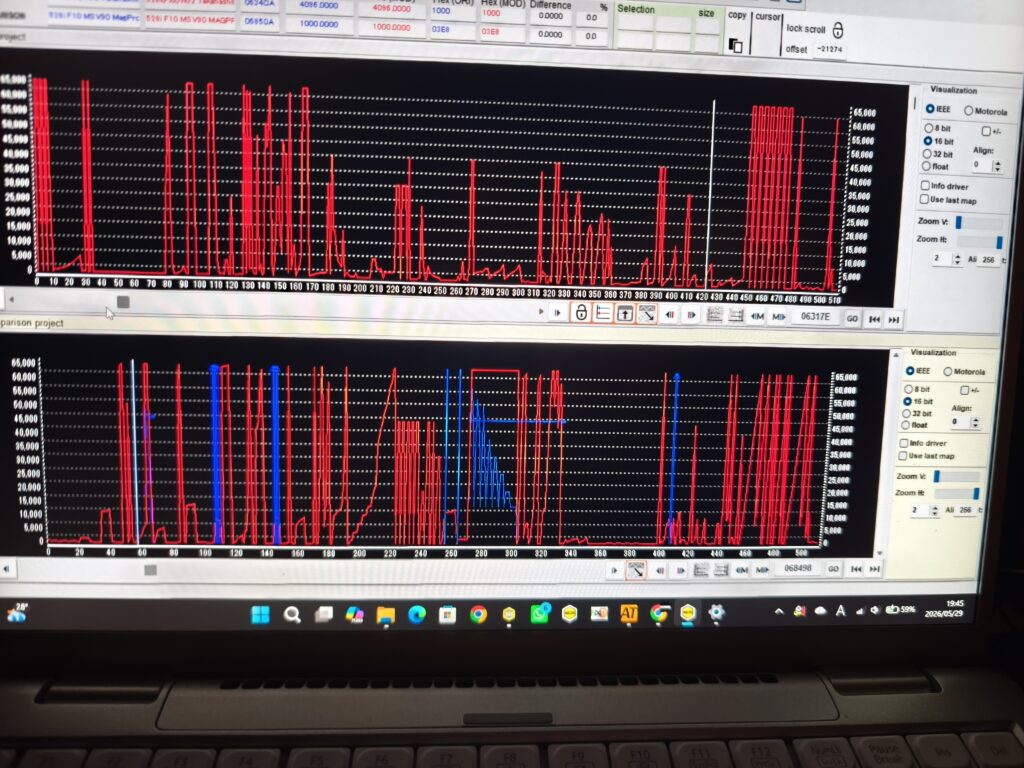The height and width of the screenshot is (768, 1024).
Task: Enable the +/- checkbox in top Visualization panel
Action: tap(985, 131)
